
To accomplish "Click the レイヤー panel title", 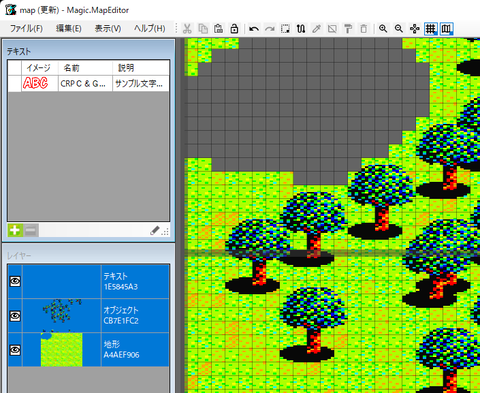I will pos(19,256).
